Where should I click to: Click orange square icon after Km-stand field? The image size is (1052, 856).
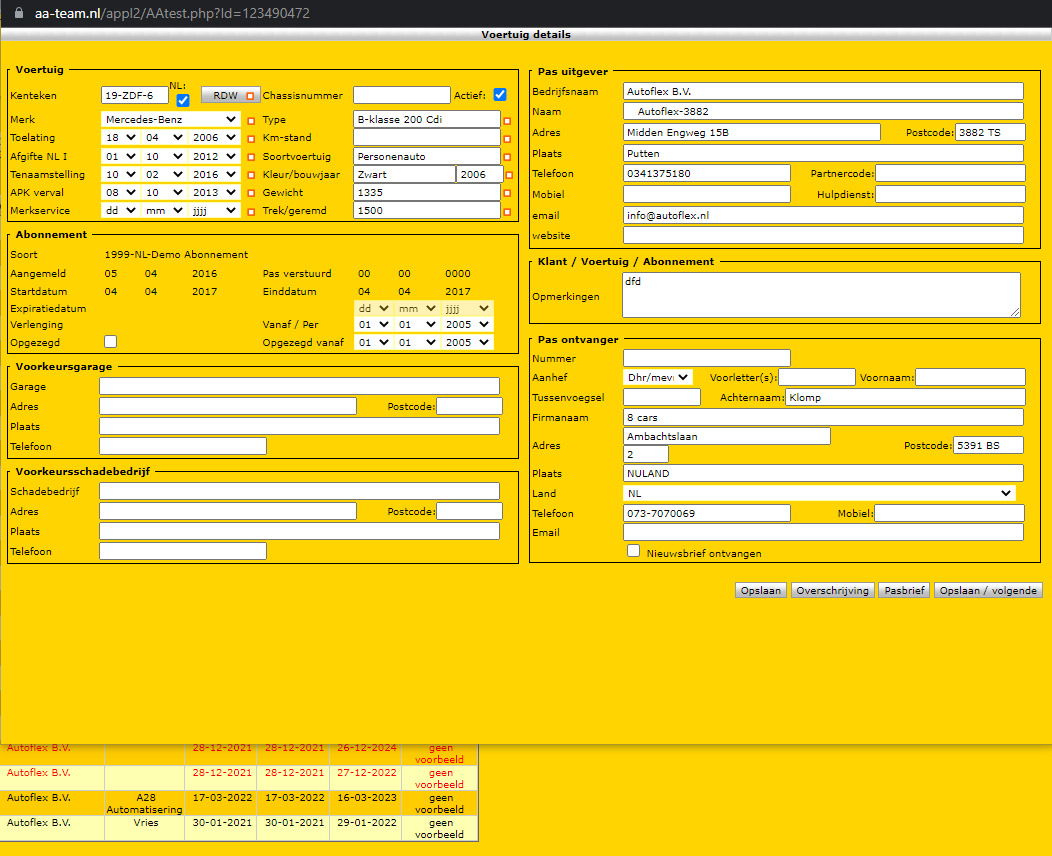(x=507, y=139)
